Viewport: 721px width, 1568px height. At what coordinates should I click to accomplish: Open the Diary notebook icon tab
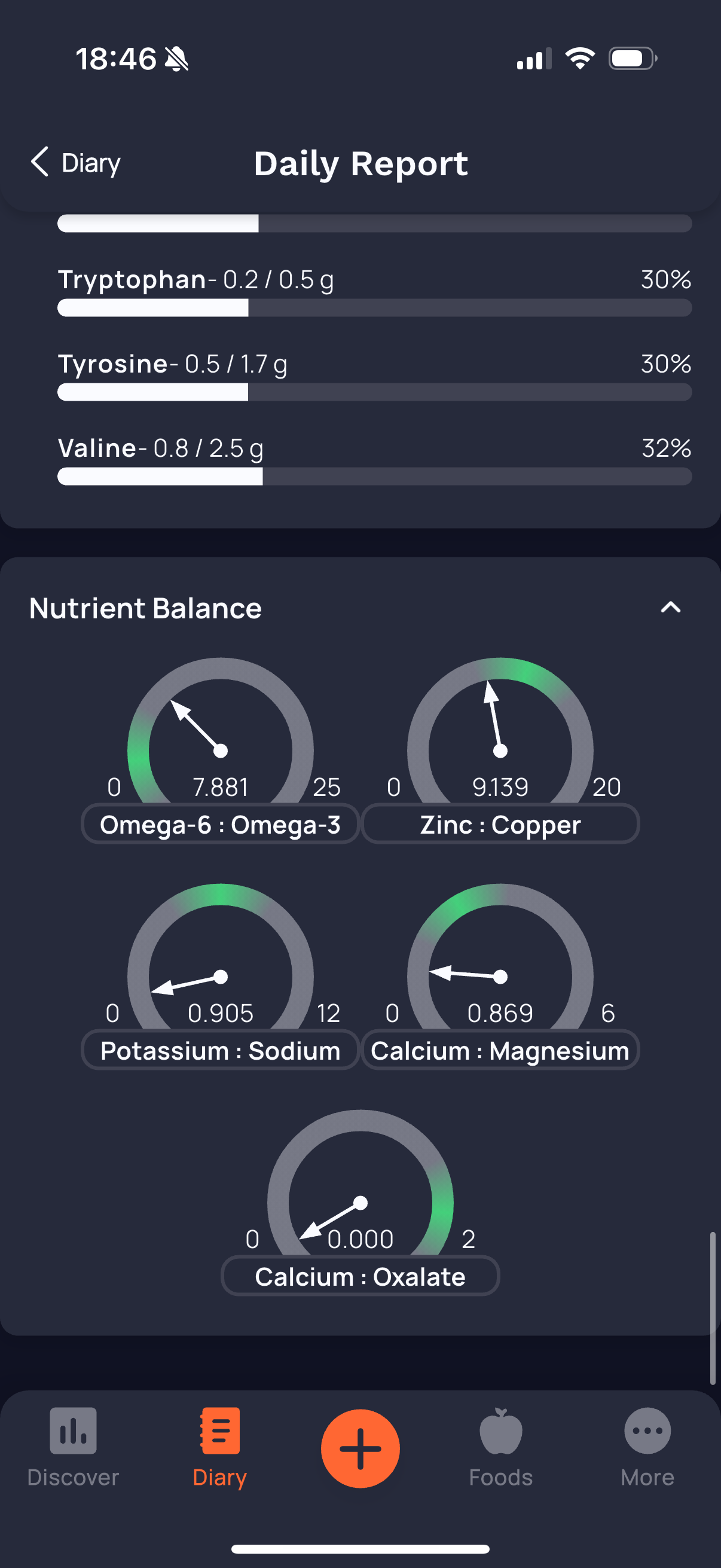(x=219, y=1430)
